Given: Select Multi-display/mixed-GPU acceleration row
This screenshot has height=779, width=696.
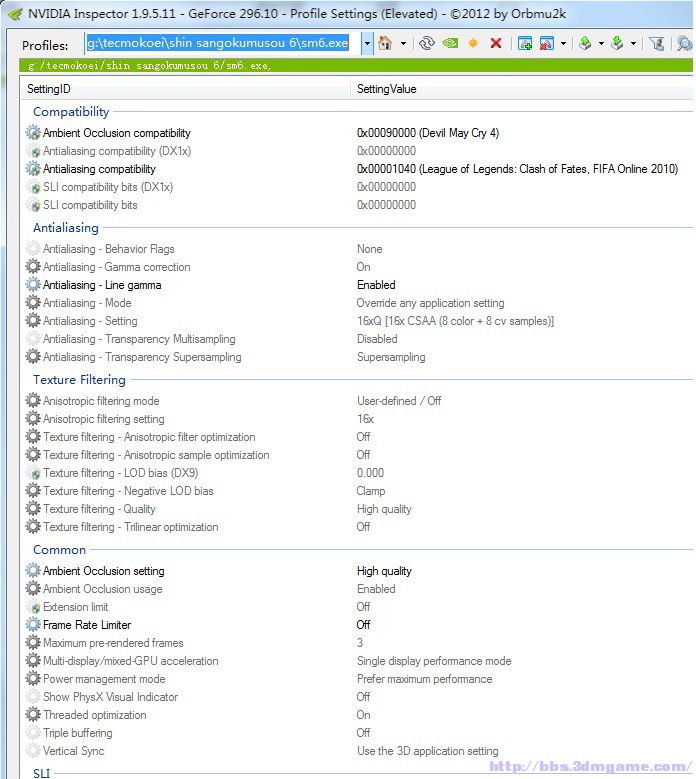Looking at the screenshot, I should 357,661.
